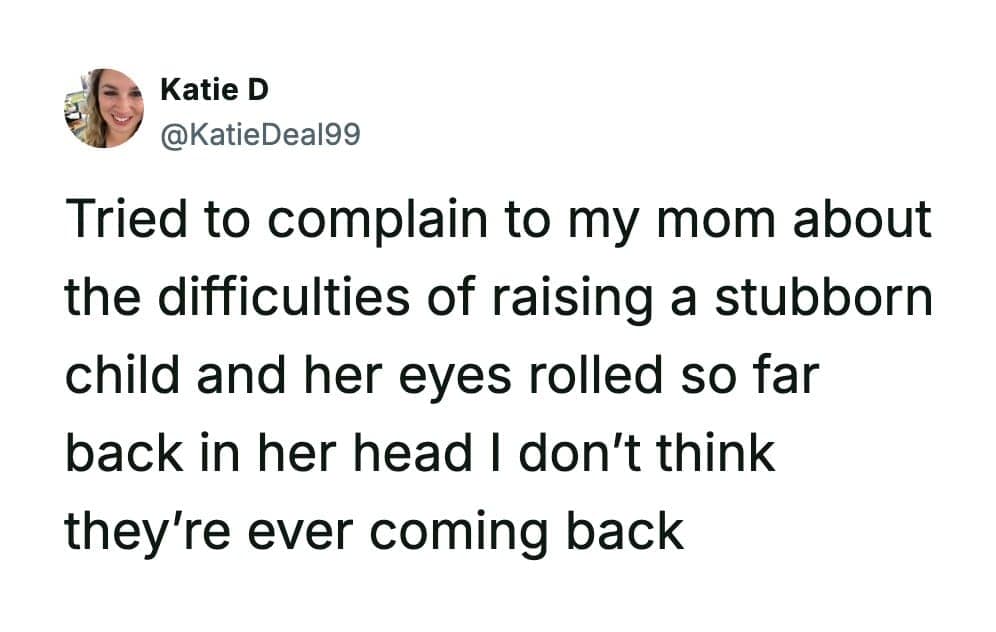Click the word "about" in the tweet
This screenshot has height=632, width=996.
click(x=862, y=221)
